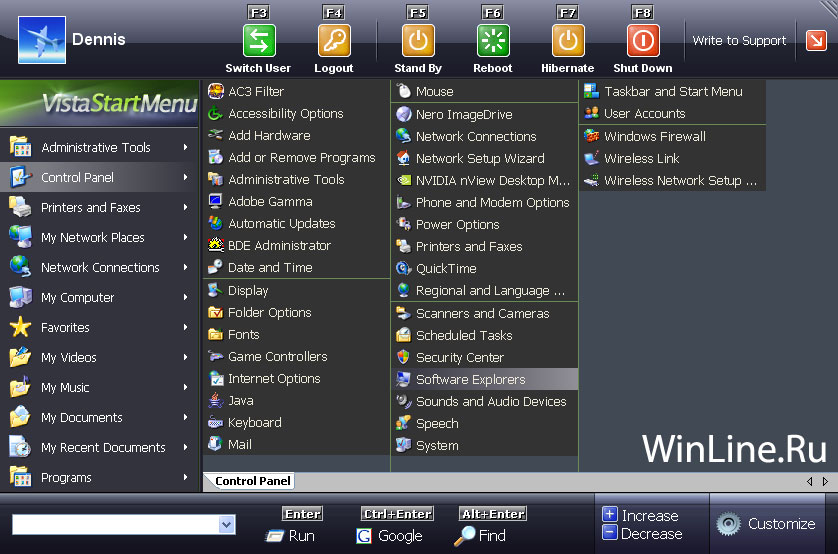Screen dimensions: 838x554
Task: Click the Run icon
Action: pyautogui.click(x=275, y=536)
